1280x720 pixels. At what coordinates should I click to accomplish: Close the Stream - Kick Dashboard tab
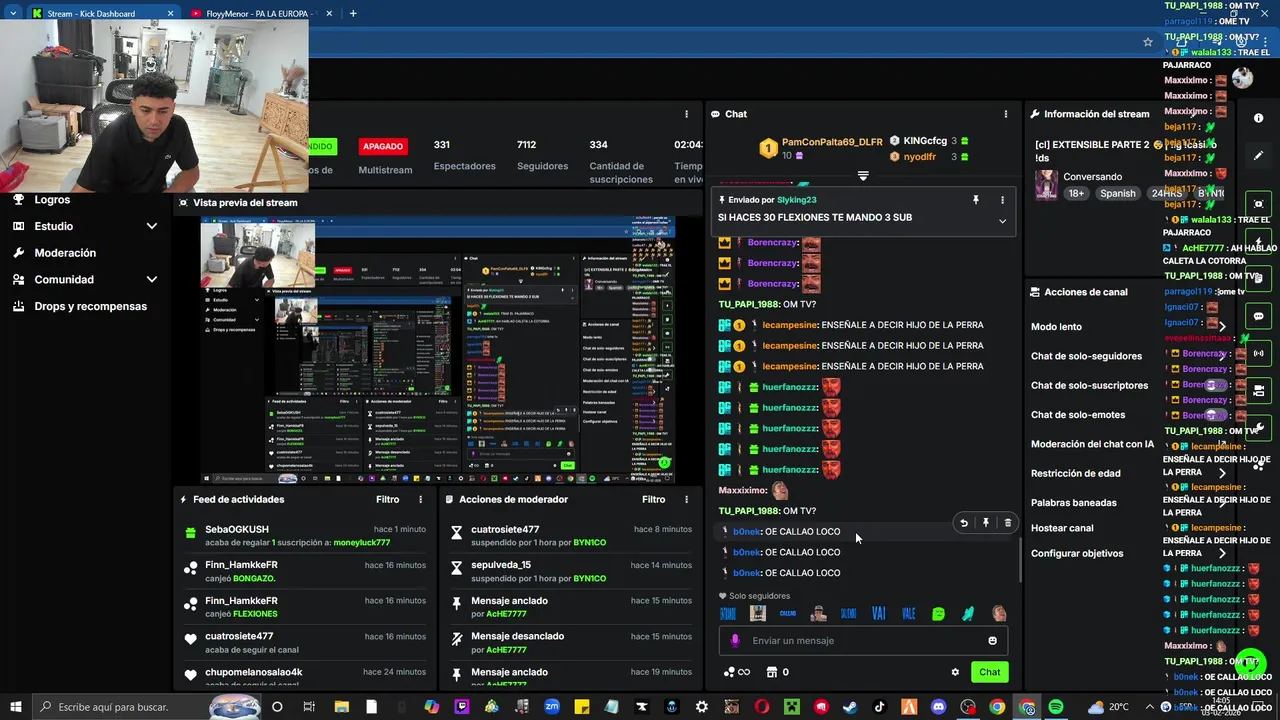(170, 13)
